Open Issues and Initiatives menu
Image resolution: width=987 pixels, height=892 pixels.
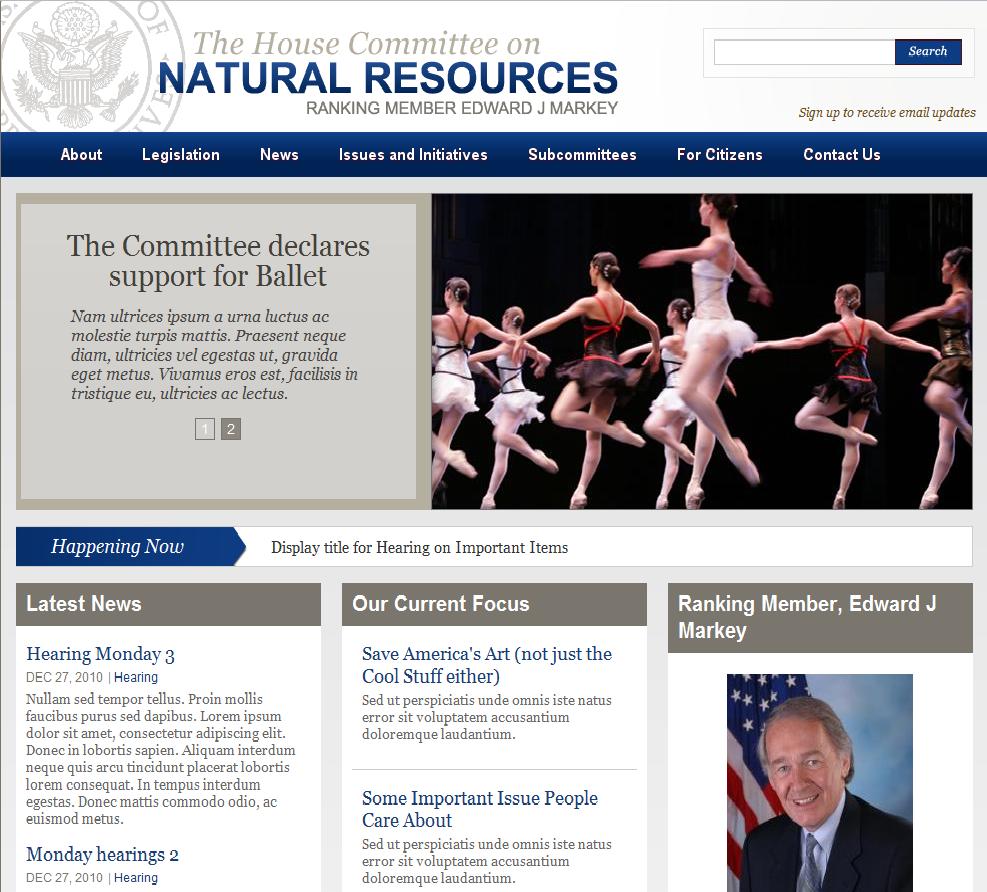413,155
